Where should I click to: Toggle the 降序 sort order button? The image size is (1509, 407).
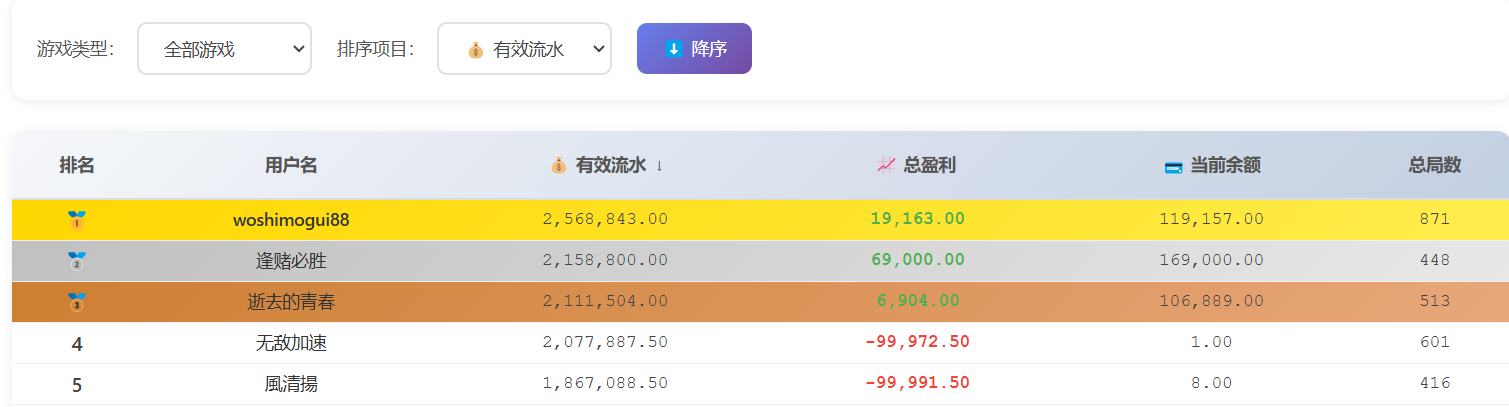click(x=694, y=49)
